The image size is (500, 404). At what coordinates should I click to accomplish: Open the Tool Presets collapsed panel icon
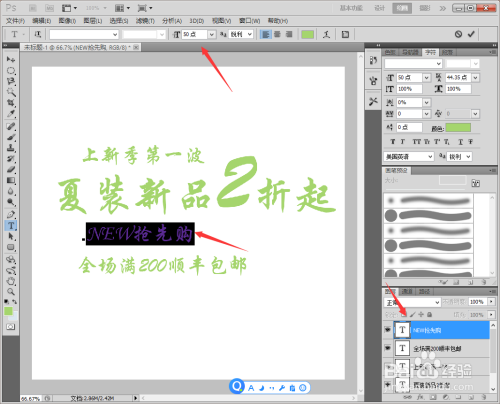coord(373,101)
